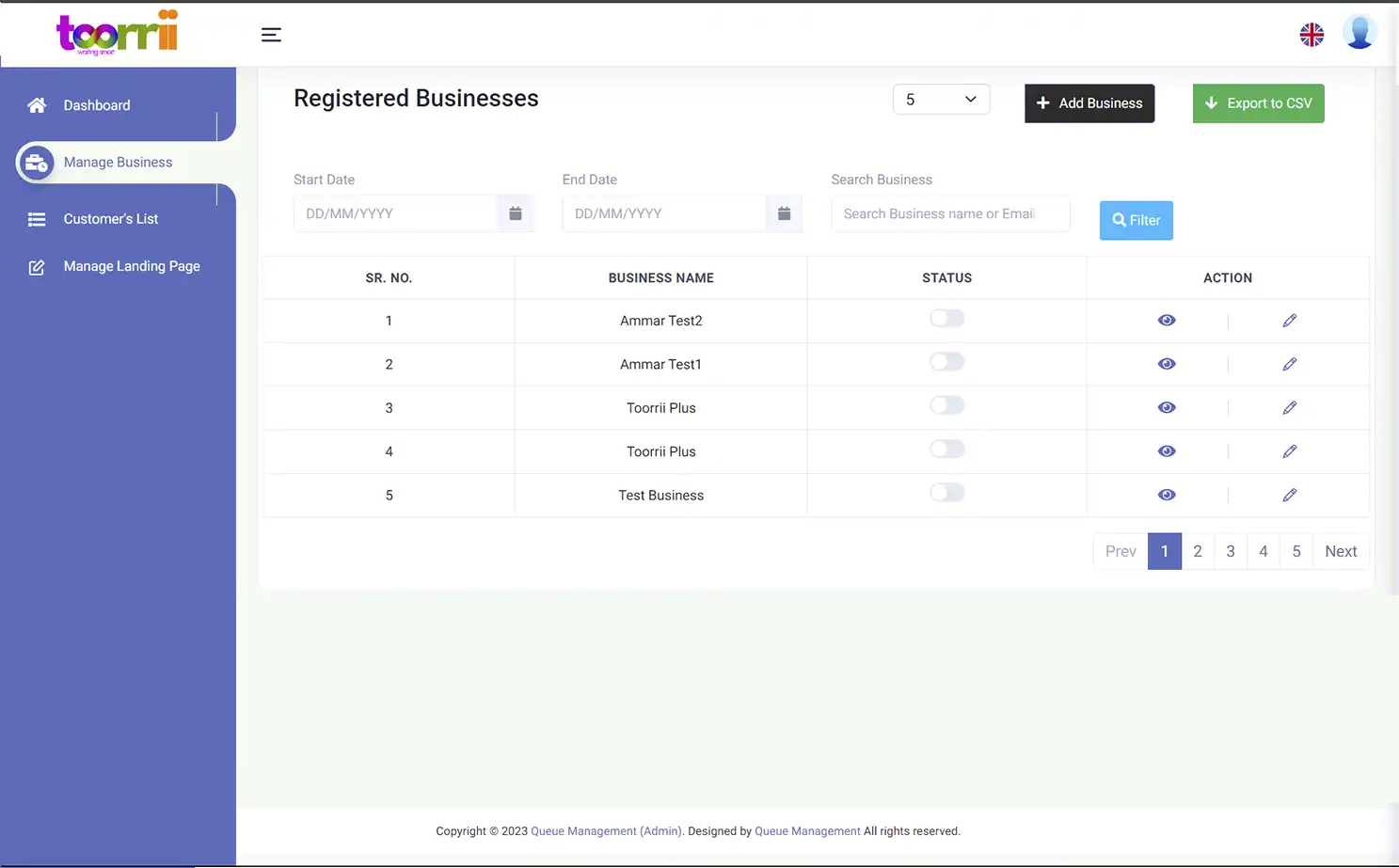Open the user profile avatar menu
1399x868 pixels.
coord(1359,32)
